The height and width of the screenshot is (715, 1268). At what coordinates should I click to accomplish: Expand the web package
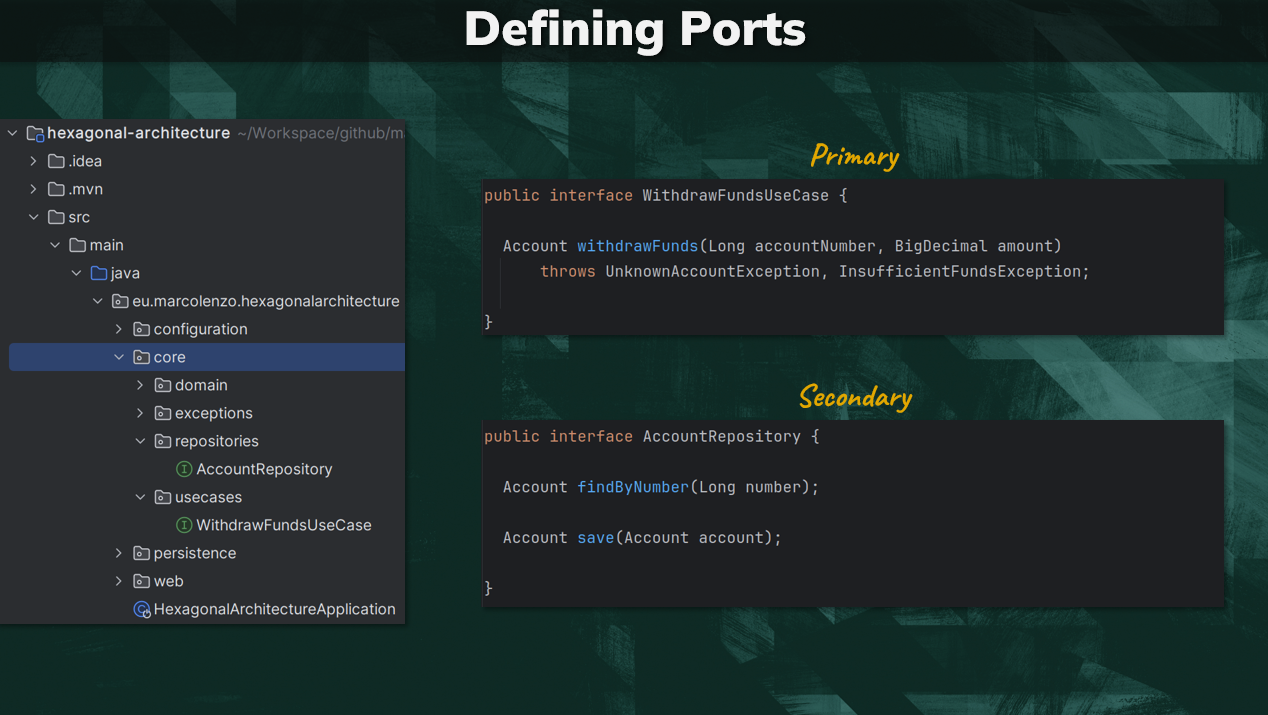pyautogui.click(x=118, y=580)
